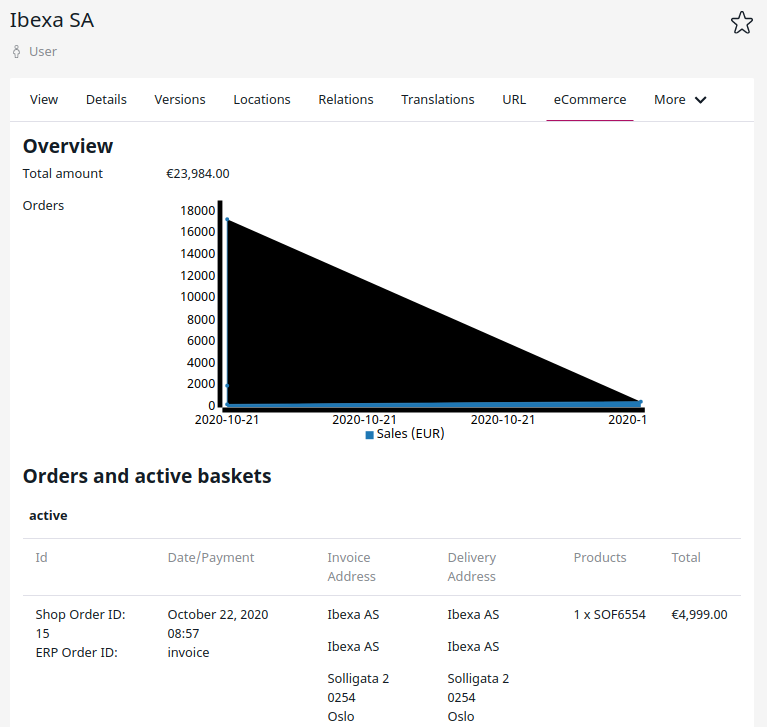Click the Ibexa SA page title
Image resolution: width=767 pixels, height=727 pixels.
point(52,20)
